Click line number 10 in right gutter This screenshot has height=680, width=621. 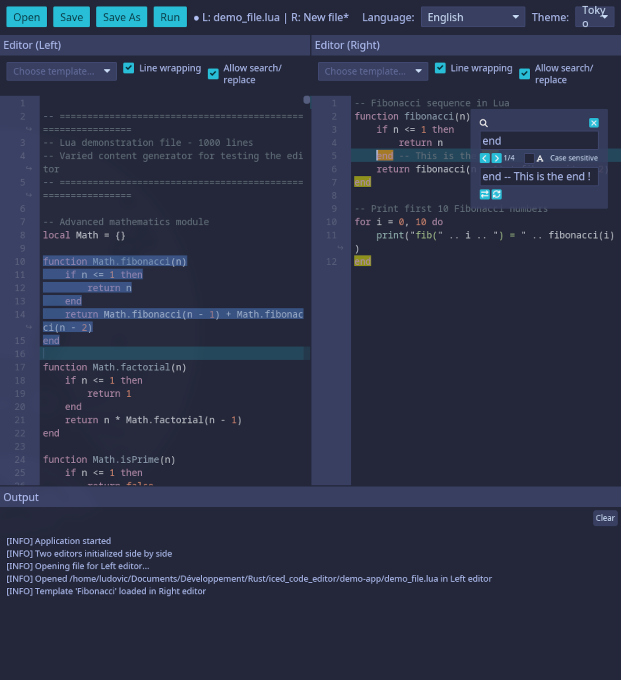tap(331, 222)
